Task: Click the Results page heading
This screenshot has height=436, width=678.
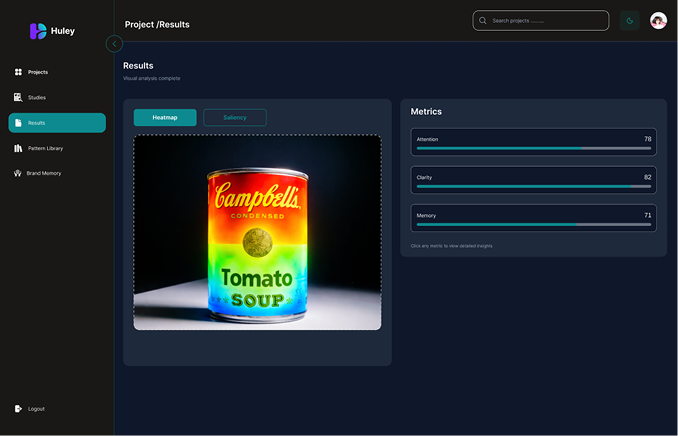Action: pos(138,66)
